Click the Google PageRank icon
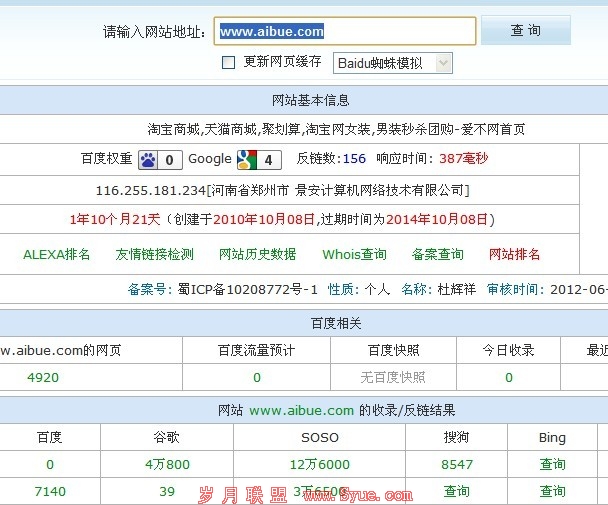Image resolution: width=608 pixels, height=505 pixels. (246, 159)
